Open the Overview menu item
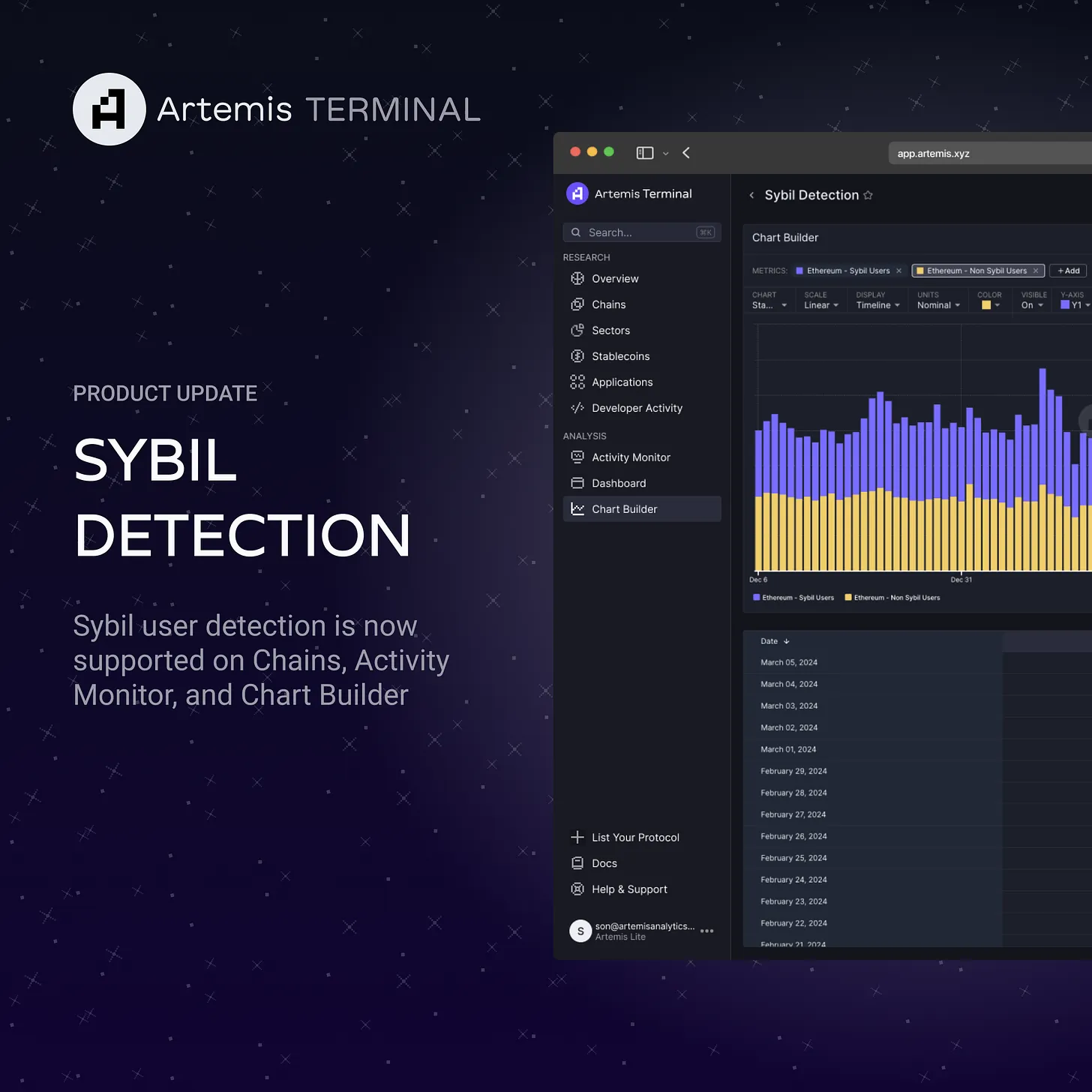This screenshot has height=1092, width=1092. pyautogui.click(x=615, y=278)
